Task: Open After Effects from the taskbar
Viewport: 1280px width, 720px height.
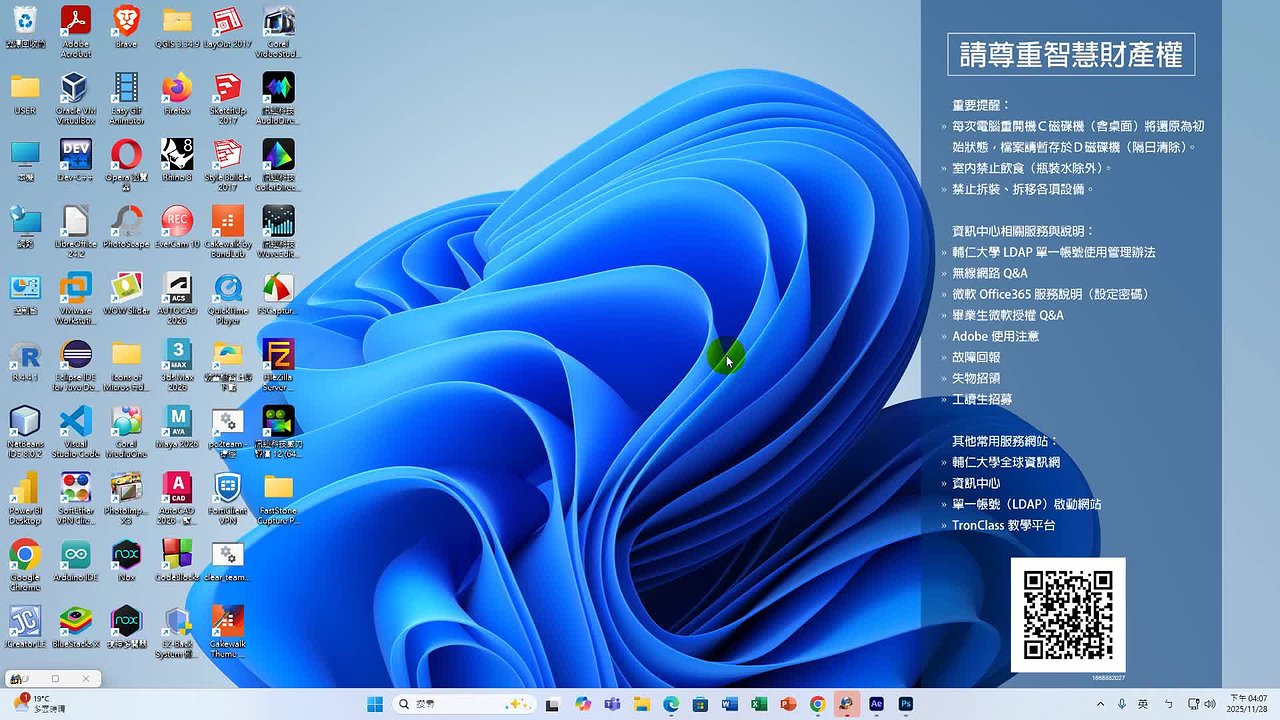Action: (x=876, y=704)
